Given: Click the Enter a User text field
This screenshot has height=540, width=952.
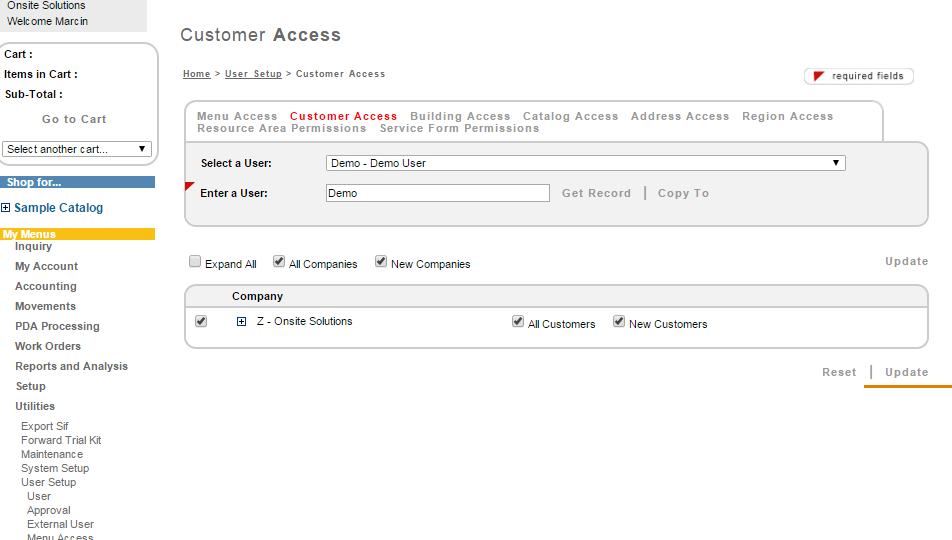Looking at the screenshot, I should coord(437,193).
